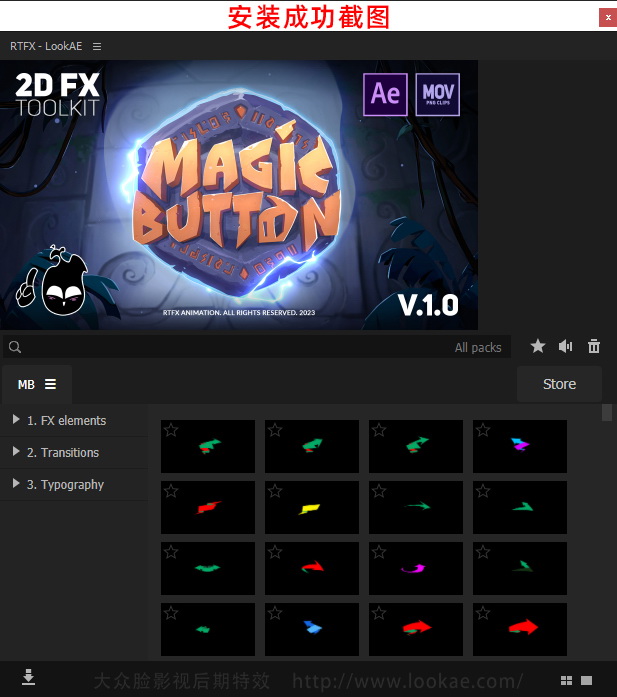The image size is (617, 697).
Task: Select the MB pack tab
Action: click(37, 385)
